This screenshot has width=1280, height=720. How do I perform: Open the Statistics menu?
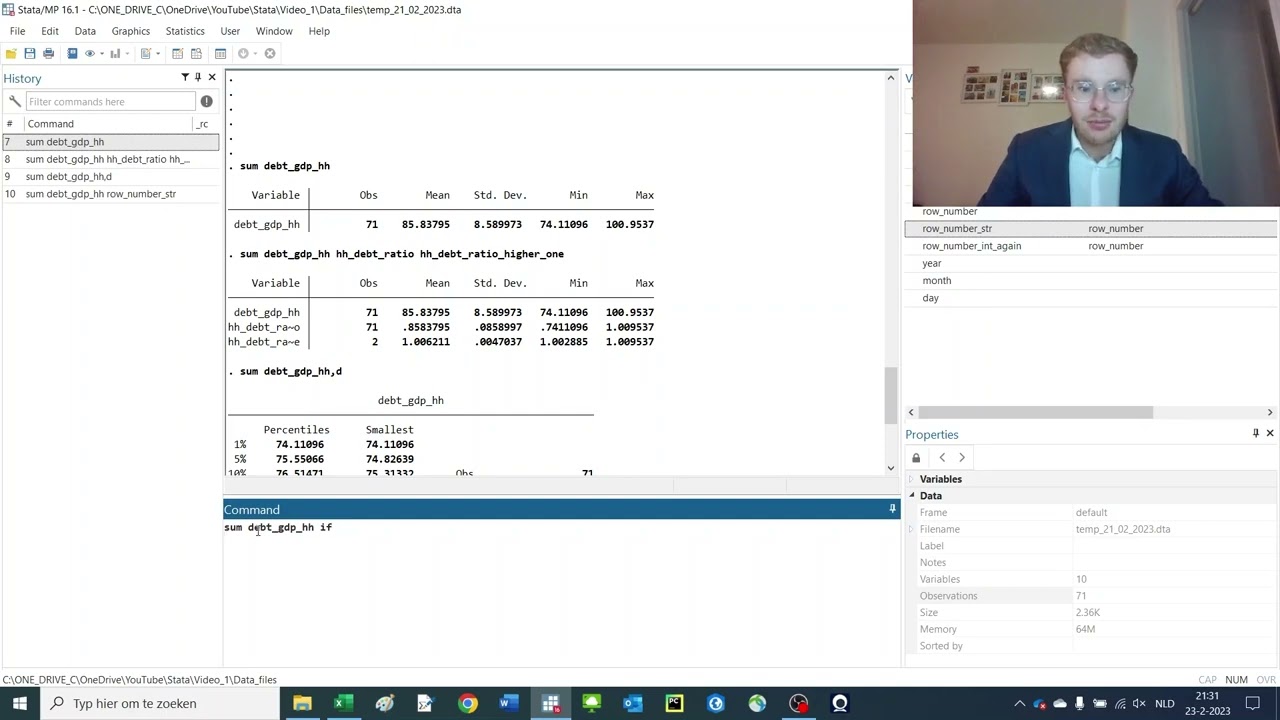coord(185,31)
